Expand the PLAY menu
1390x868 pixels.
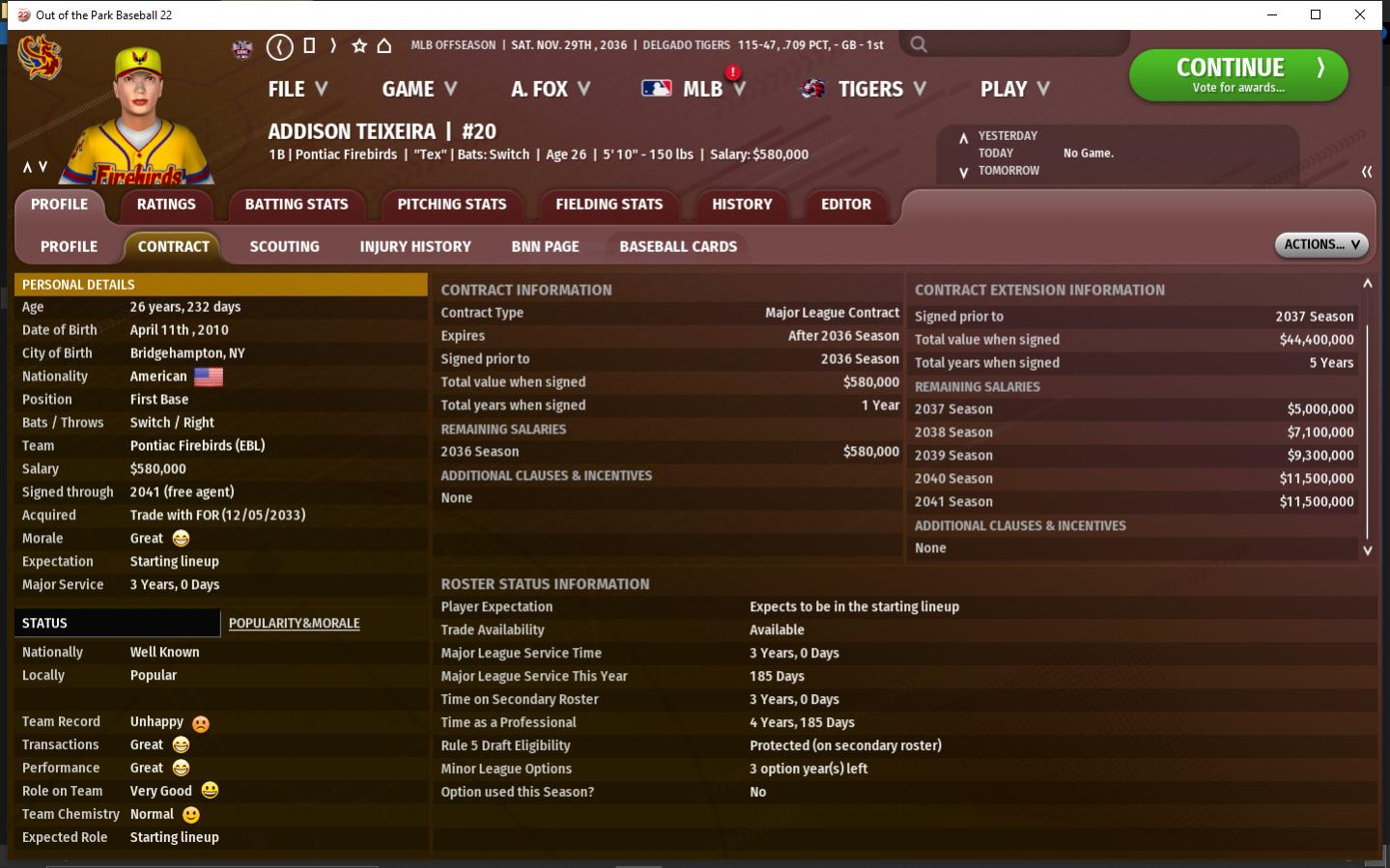[1014, 89]
